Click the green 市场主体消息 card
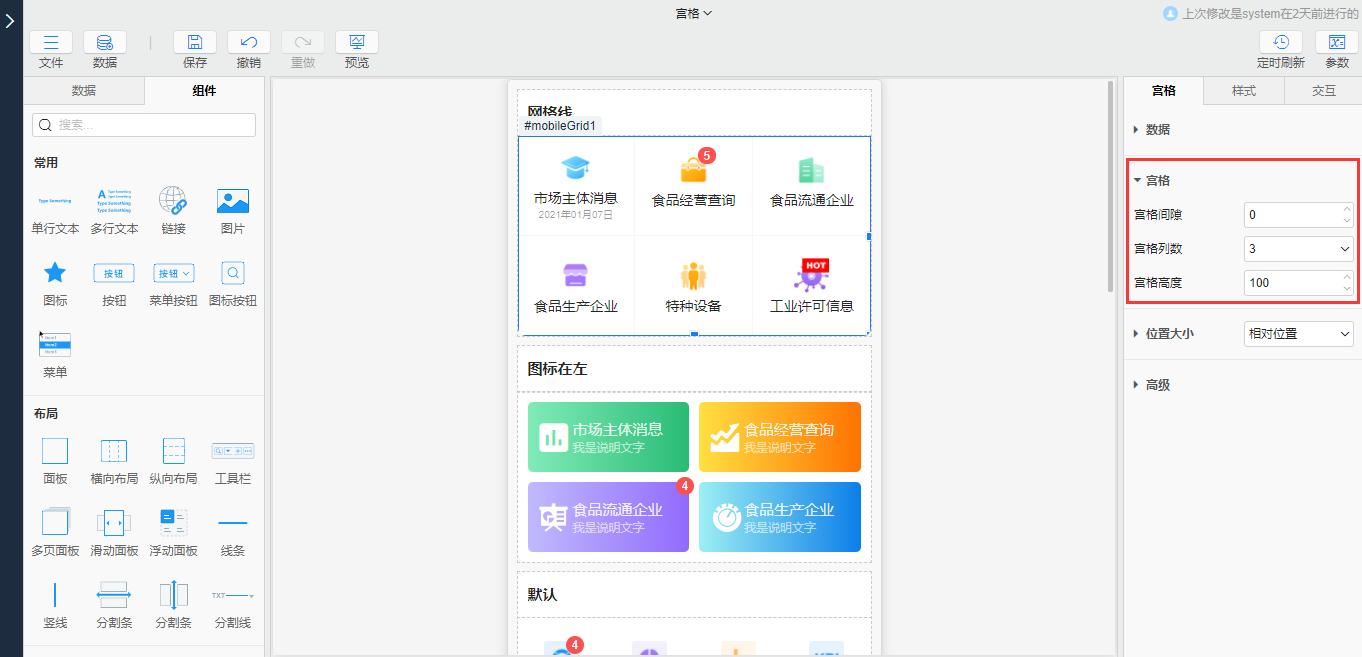The width and height of the screenshot is (1362, 657). (608, 437)
